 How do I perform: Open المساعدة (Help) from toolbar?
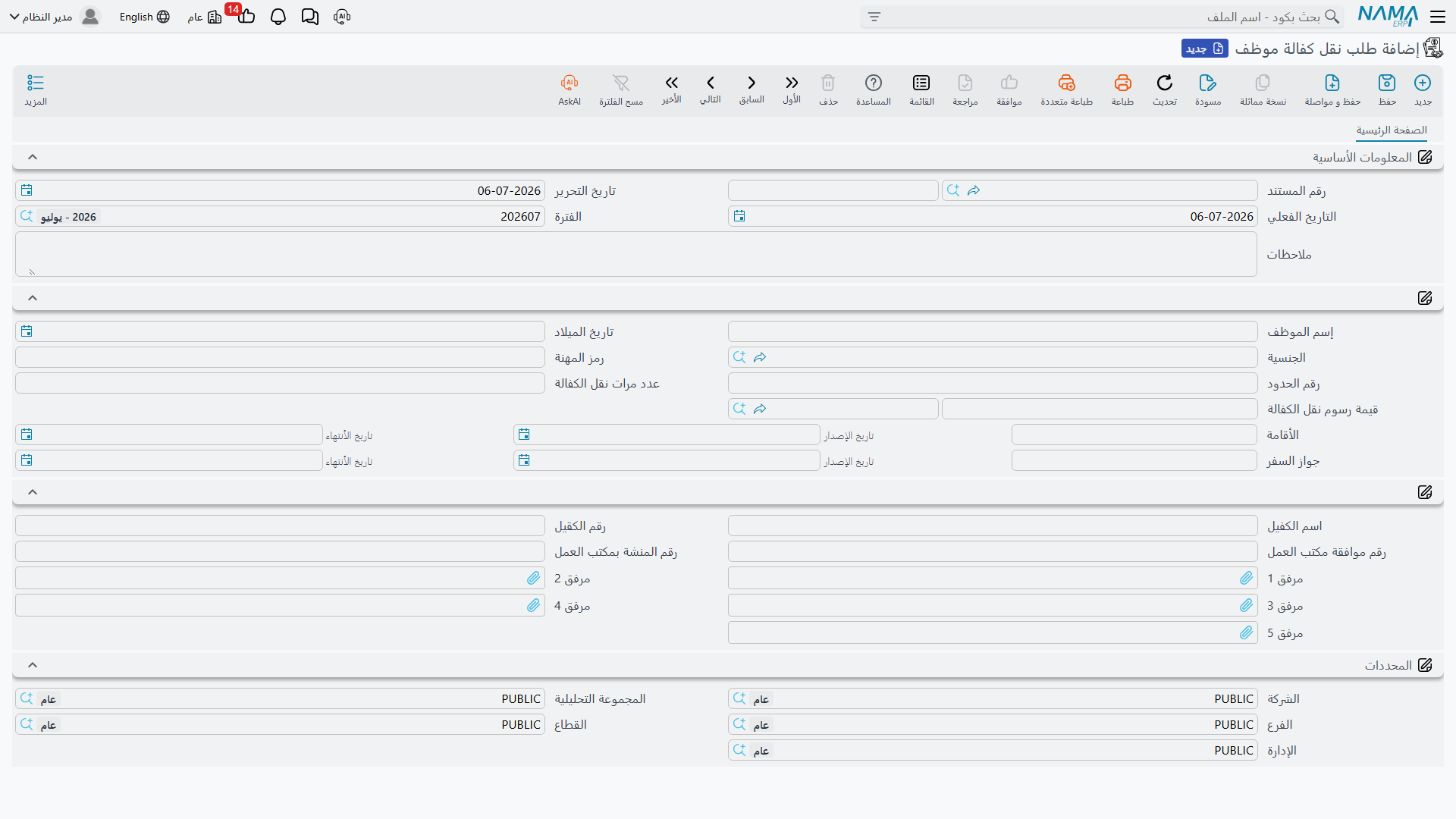coord(874,89)
